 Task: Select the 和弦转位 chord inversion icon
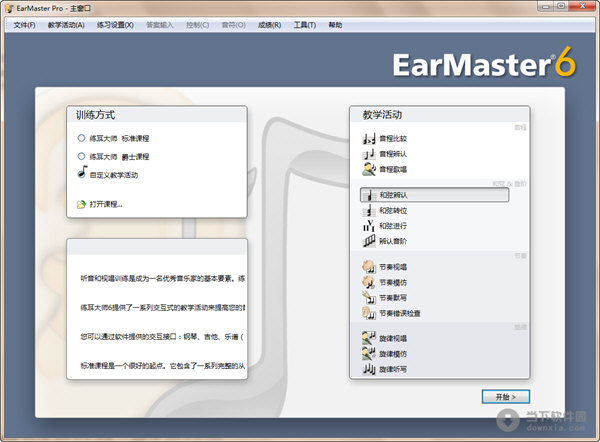point(369,210)
